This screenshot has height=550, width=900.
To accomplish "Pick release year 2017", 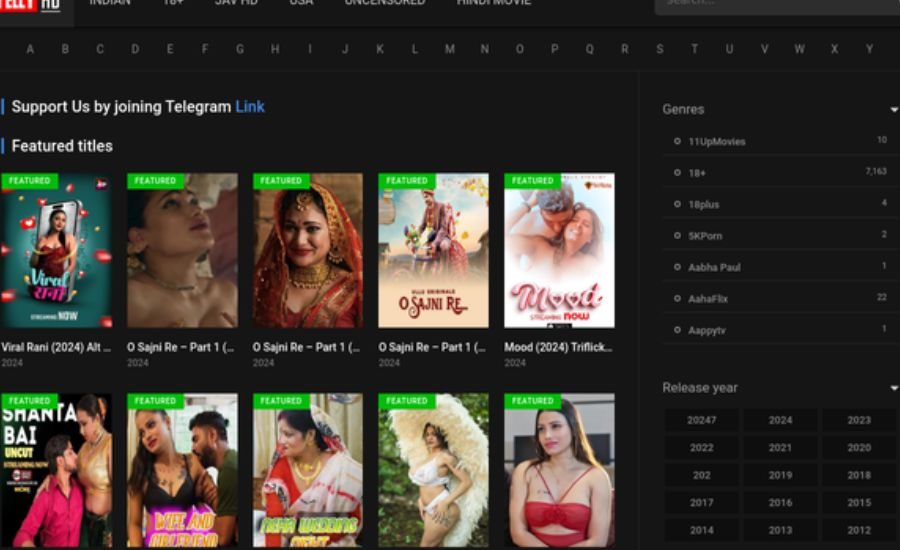I will click(701, 503).
